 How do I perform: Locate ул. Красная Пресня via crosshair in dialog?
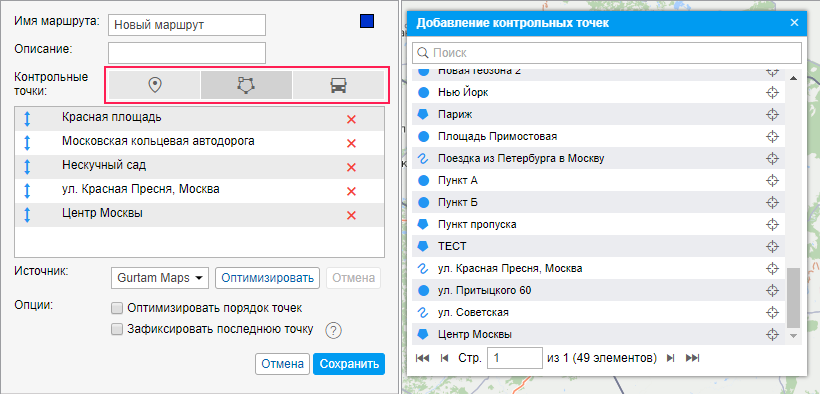click(772, 268)
